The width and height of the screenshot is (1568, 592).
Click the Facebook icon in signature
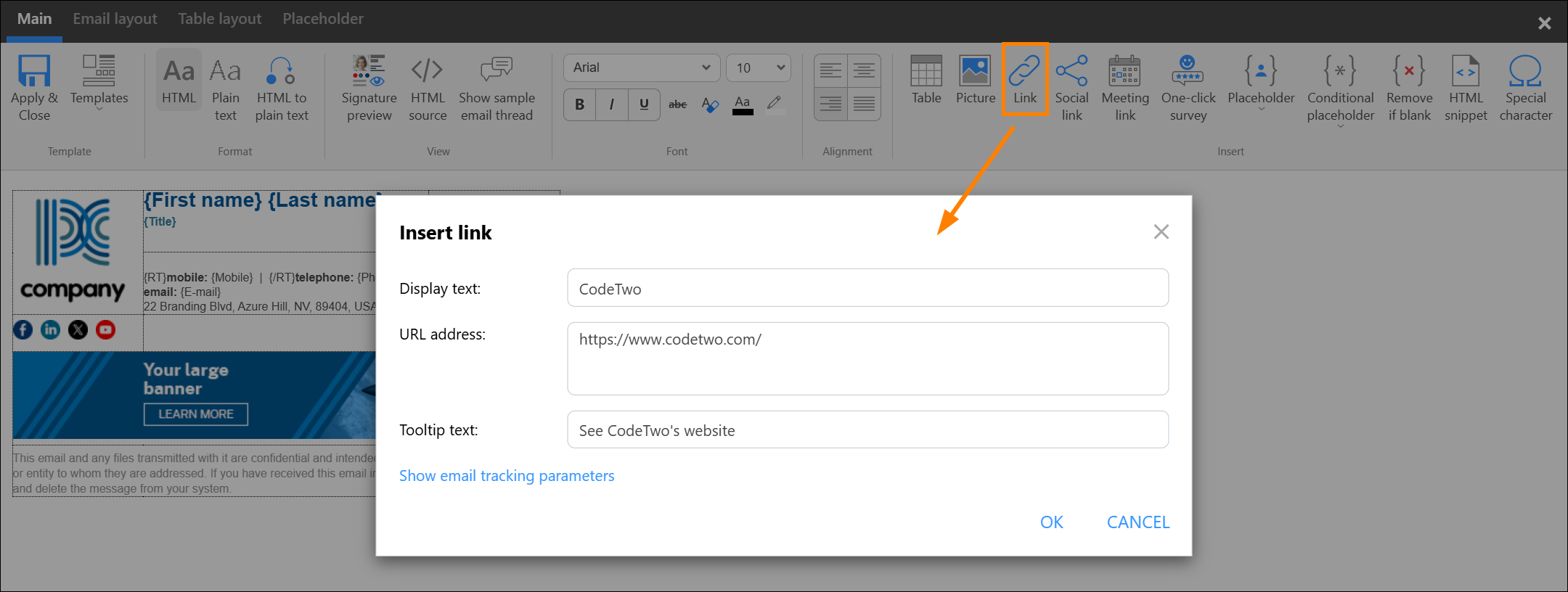coord(23,330)
